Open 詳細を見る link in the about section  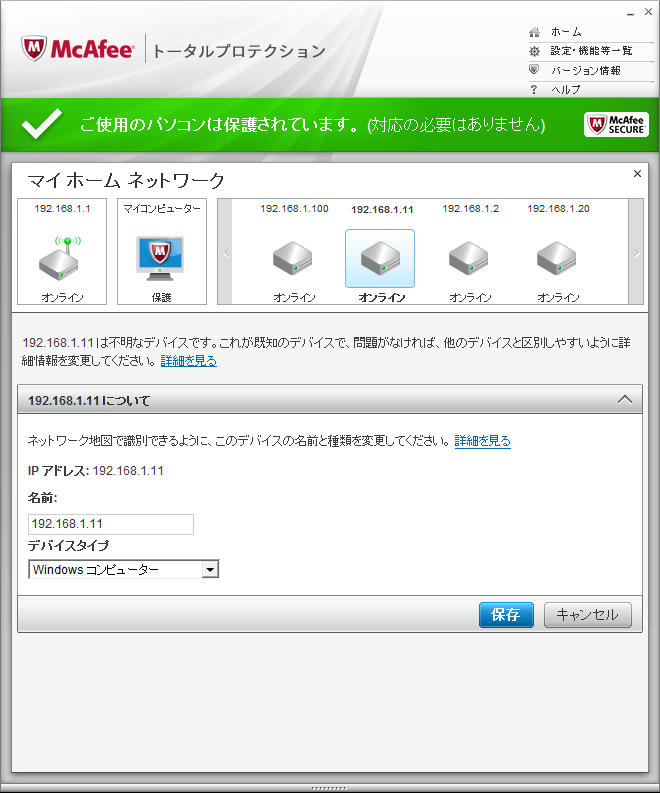pos(482,440)
